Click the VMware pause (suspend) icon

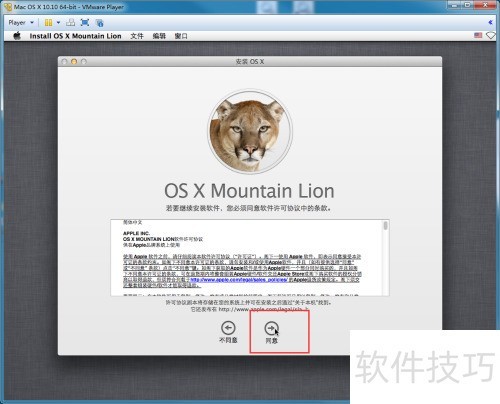coord(48,23)
